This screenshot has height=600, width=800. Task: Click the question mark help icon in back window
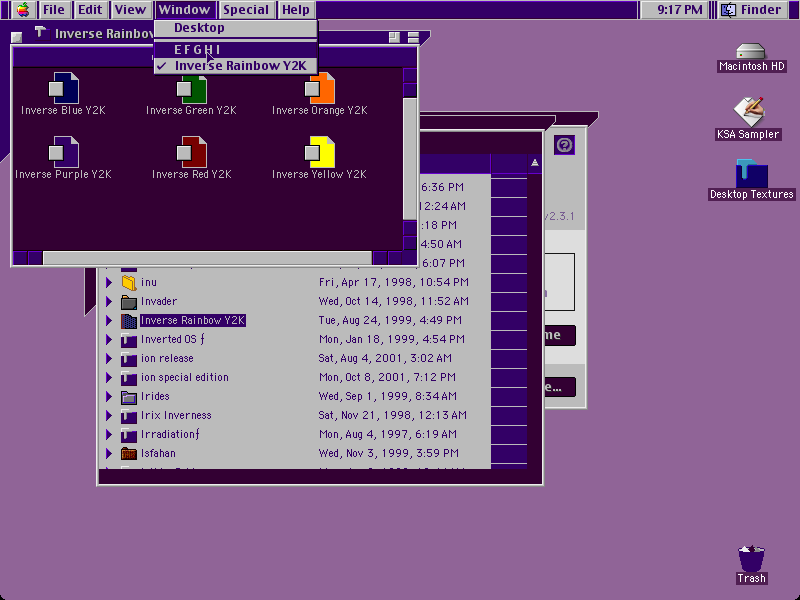pos(564,145)
